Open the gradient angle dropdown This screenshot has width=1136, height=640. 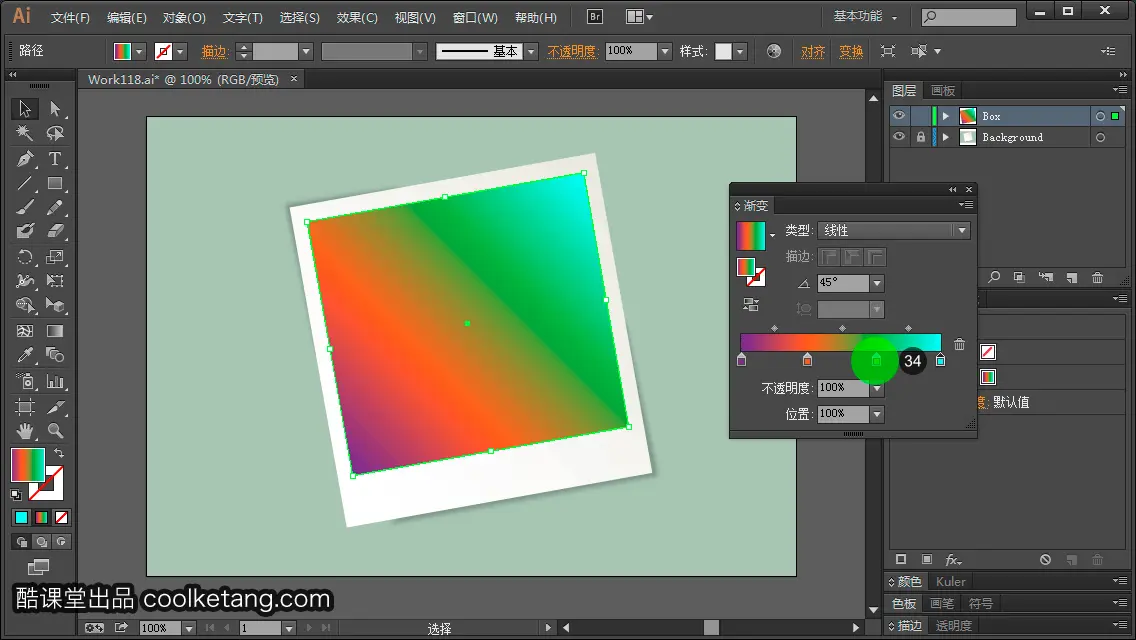[877, 283]
